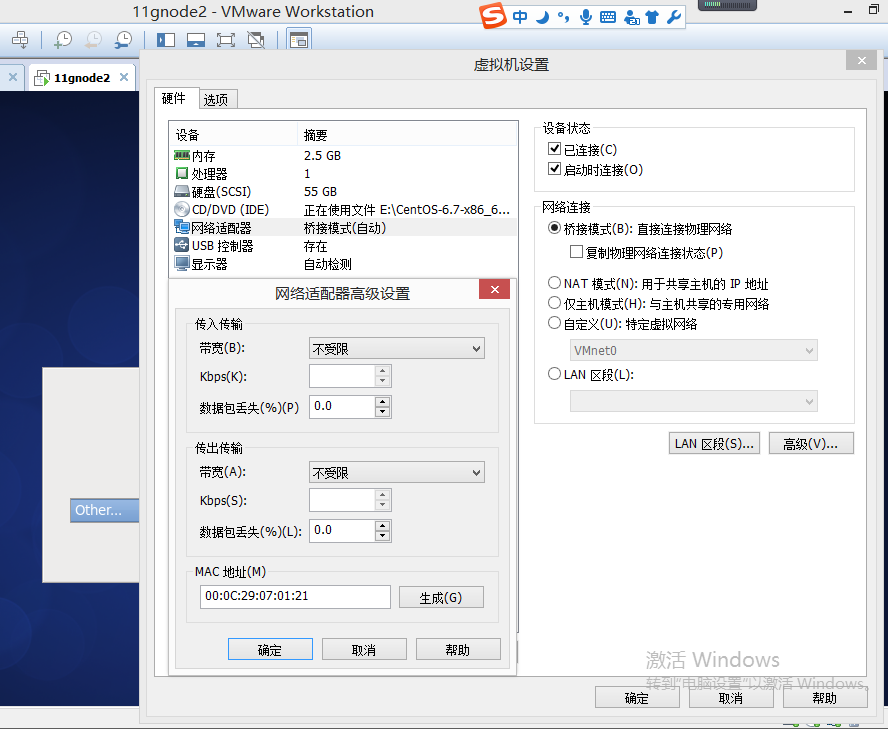888x729 pixels.
Task: Open the VMnet0 dropdown
Action: [x=693, y=351]
